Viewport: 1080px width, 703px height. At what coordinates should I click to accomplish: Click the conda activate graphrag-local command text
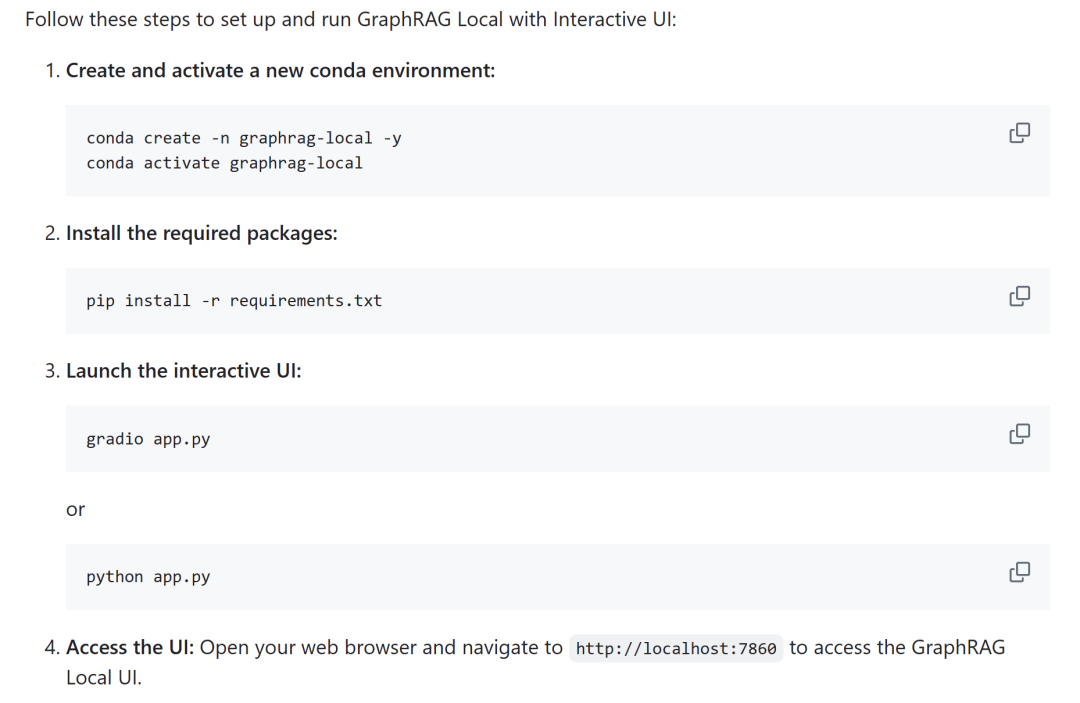click(x=223, y=163)
